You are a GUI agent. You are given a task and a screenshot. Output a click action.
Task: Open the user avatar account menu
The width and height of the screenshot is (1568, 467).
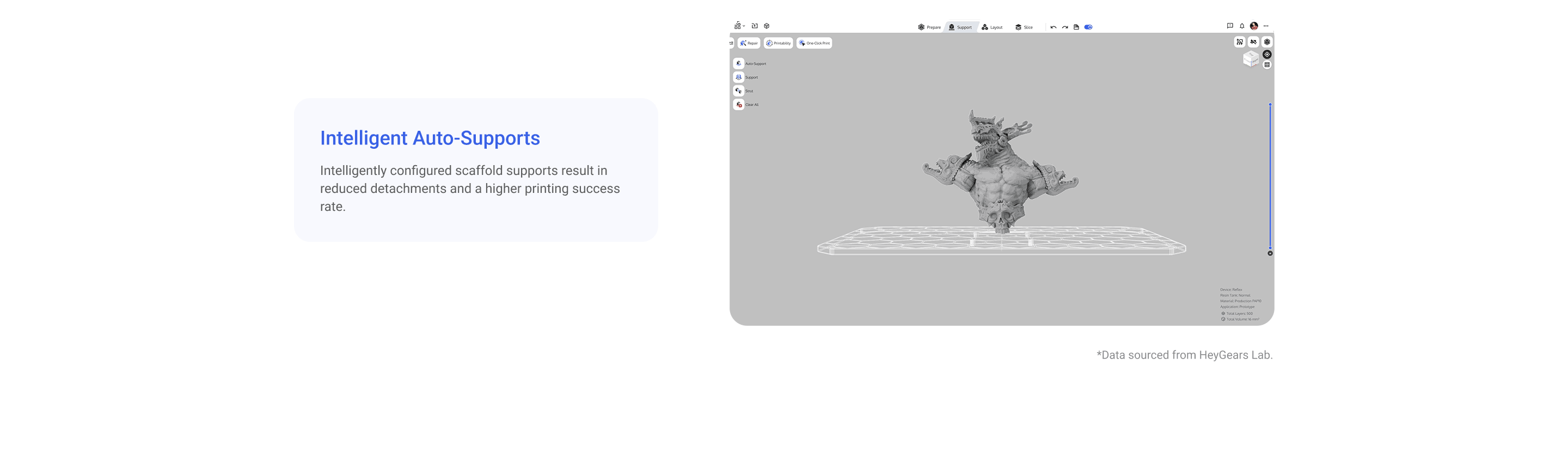coord(1254,26)
